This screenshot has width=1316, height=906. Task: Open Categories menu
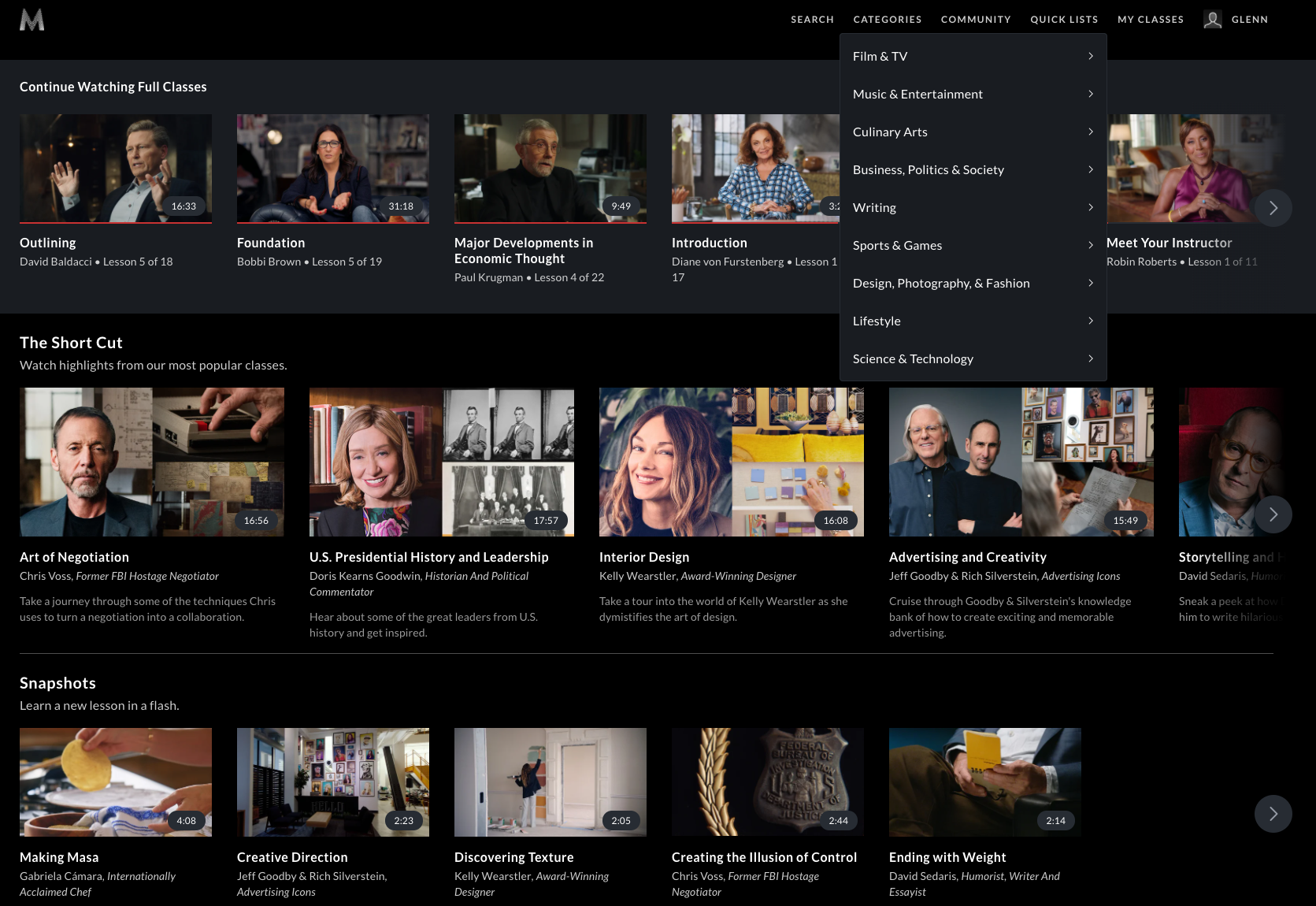click(887, 20)
